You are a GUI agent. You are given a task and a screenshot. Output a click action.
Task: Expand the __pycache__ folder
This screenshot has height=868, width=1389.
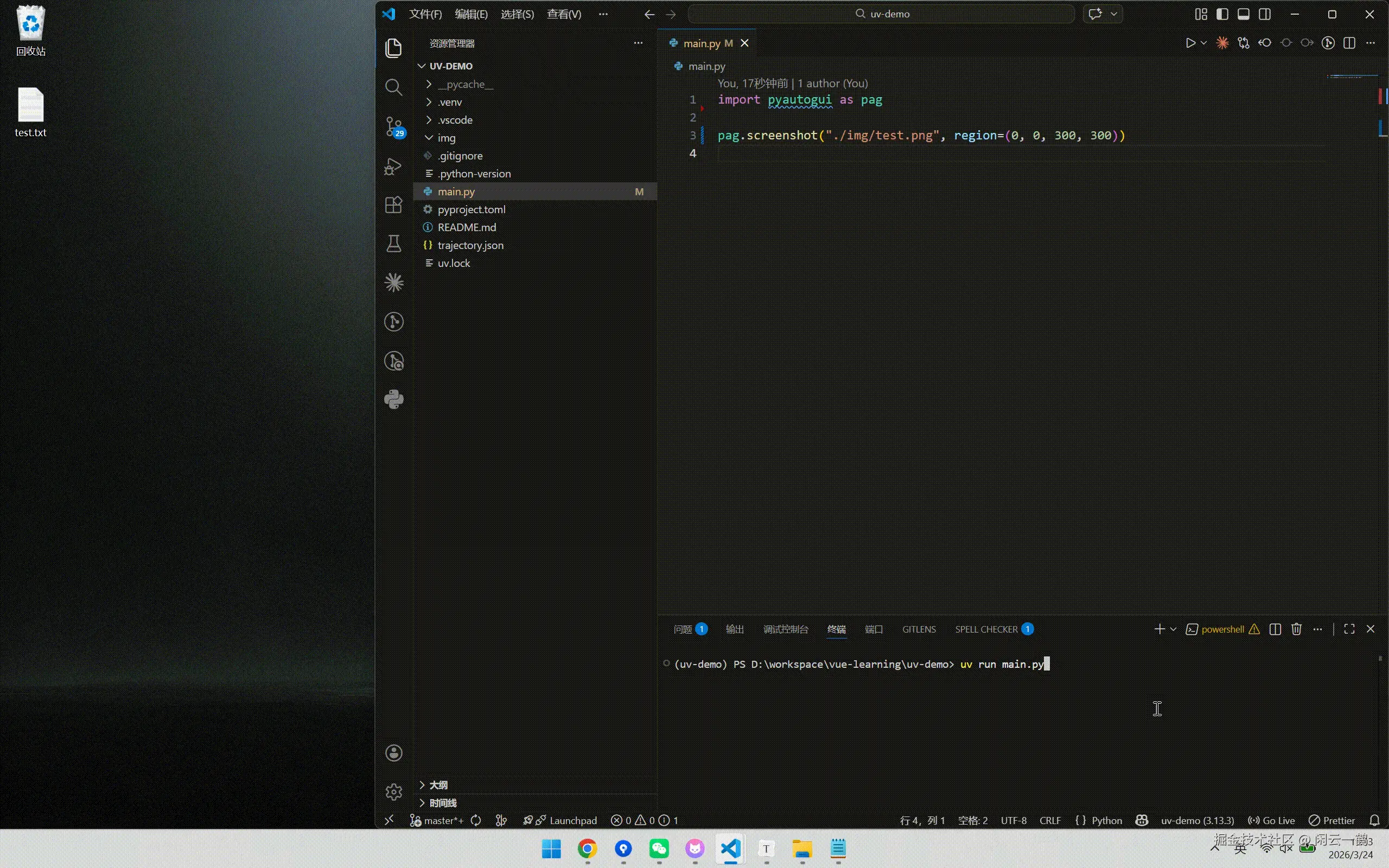(x=465, y=85)
